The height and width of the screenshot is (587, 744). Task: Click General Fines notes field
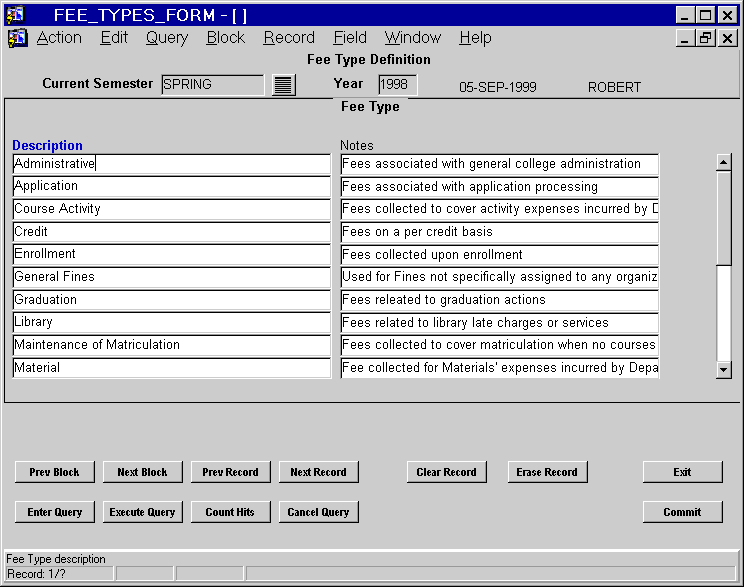[x=500, y=277]
